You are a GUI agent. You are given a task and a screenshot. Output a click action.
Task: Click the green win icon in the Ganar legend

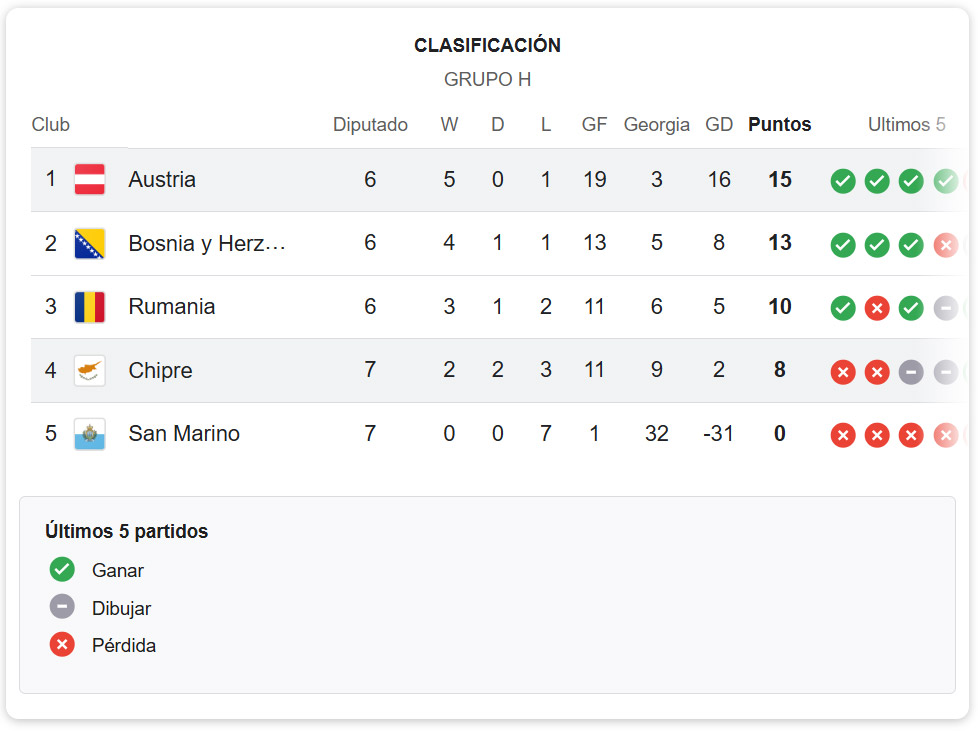[61, 570]
